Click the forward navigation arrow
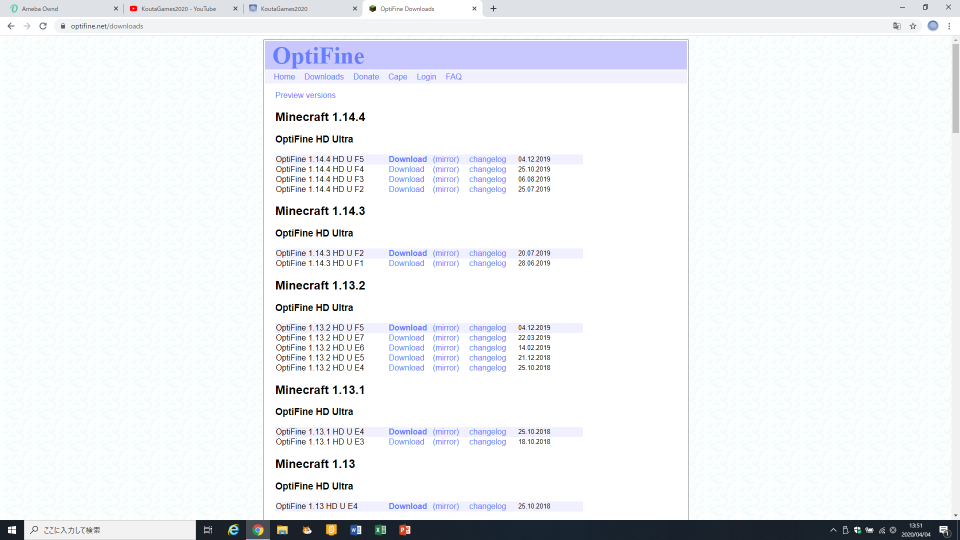Image resolution: width=960 pixels, height=540 pixels. 27,26
